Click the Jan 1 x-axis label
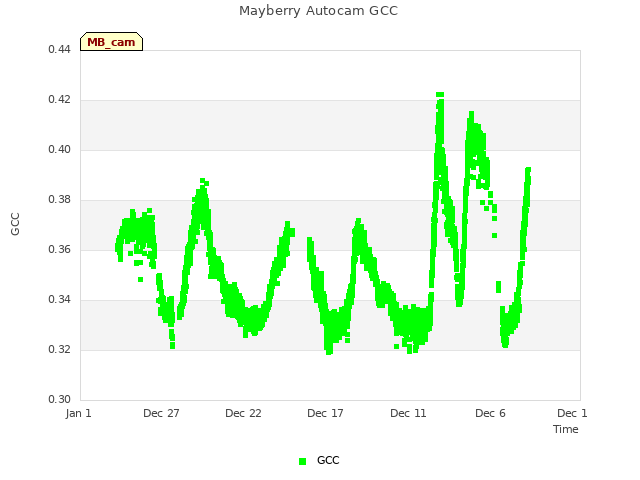 [78, 413]
